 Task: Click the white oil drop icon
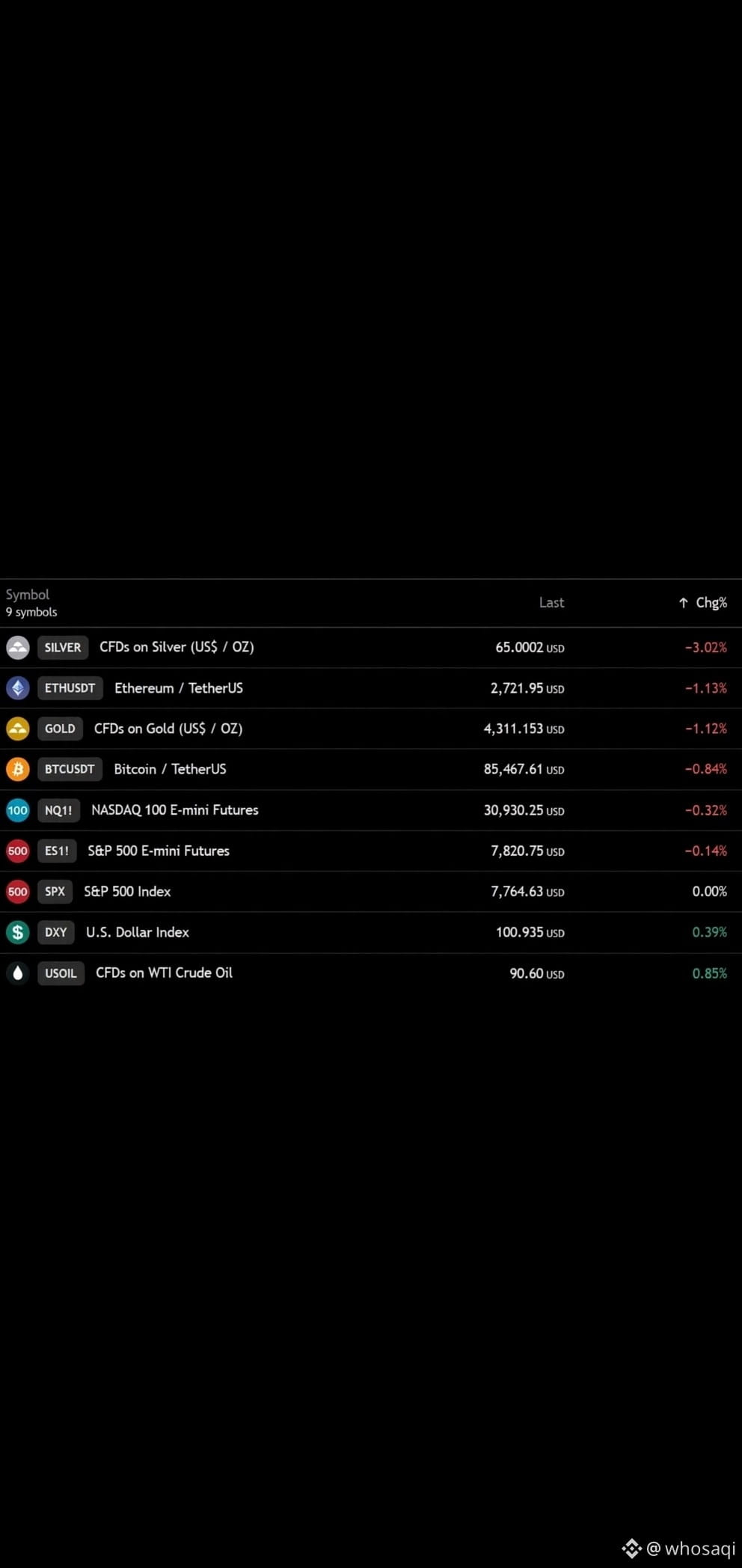tap(18, 973)
